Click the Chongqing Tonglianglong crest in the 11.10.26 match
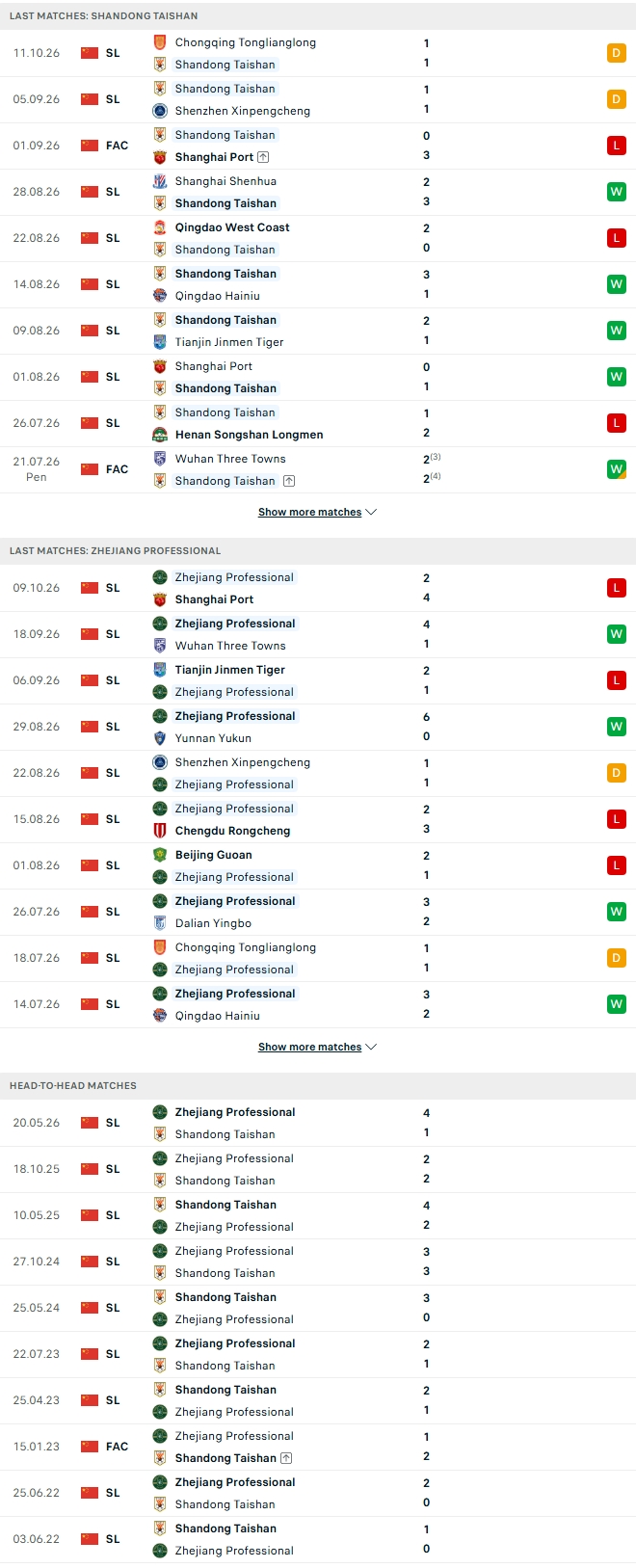The width and height of the screenshot is (636, 1568). coord(160,42)
